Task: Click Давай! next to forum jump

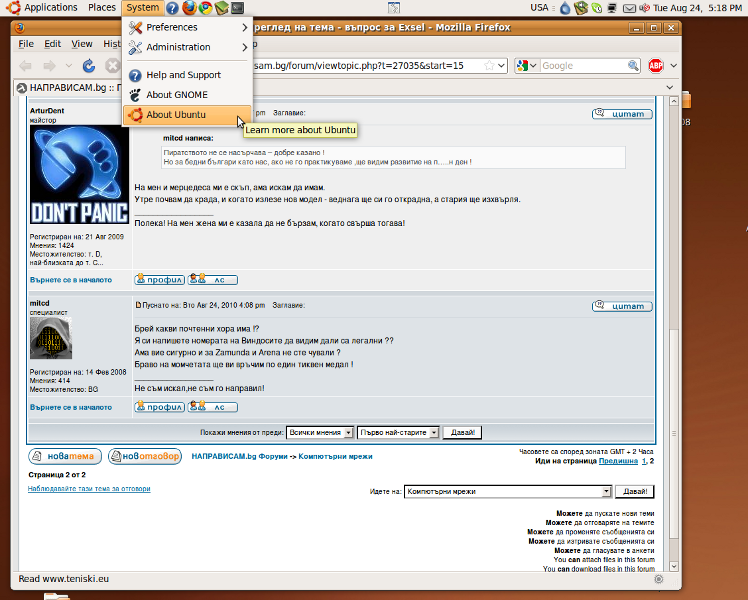Action: pos(635,492)
